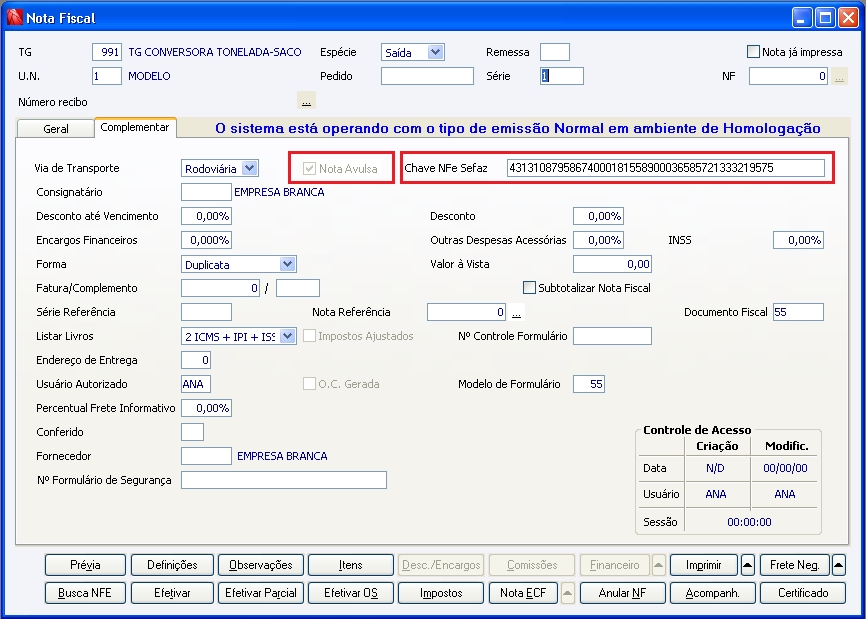Click the Remessa input field
866x619 pixels.
click(555, 52)
